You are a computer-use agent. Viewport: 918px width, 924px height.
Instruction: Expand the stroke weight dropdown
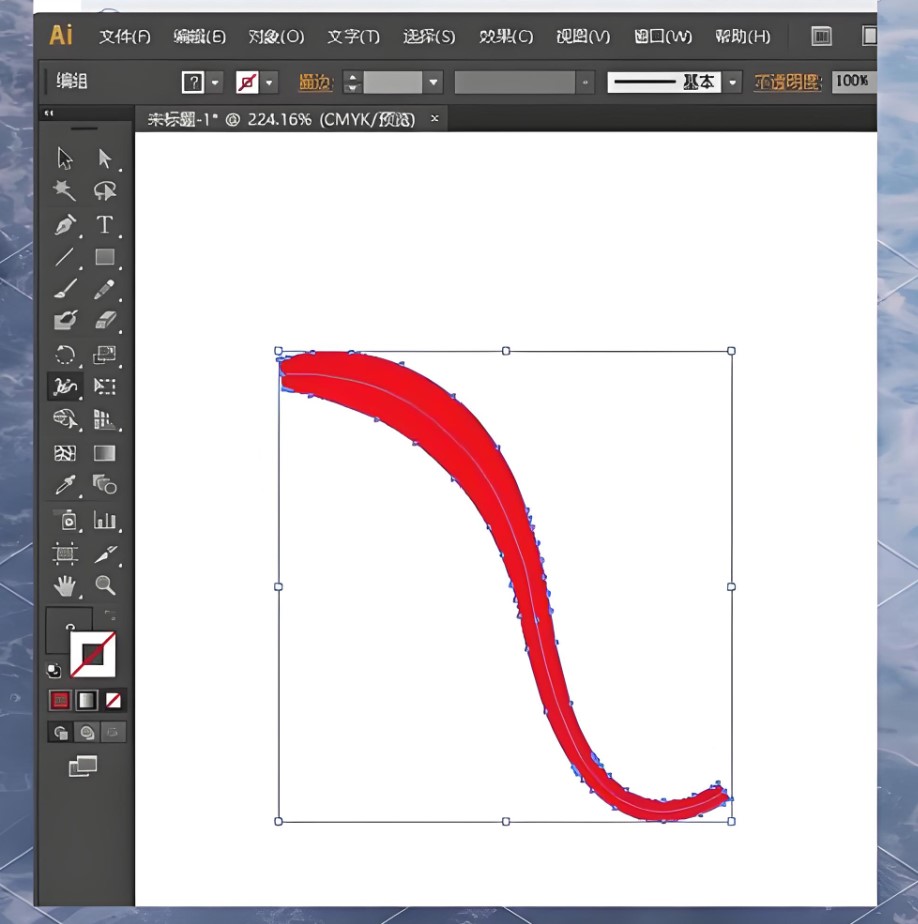[433, 82]
